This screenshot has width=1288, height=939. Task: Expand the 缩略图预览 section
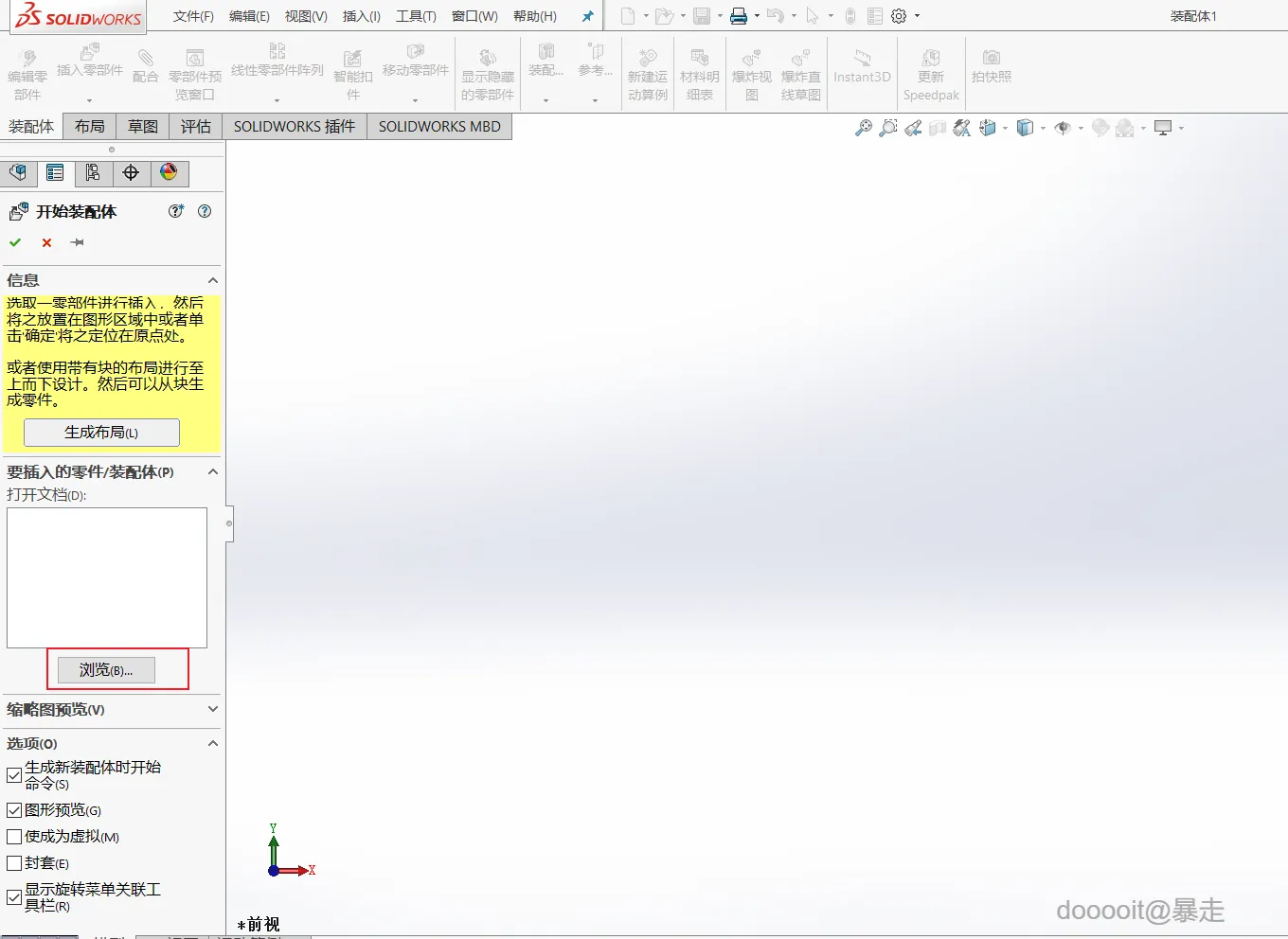point(213,709)
